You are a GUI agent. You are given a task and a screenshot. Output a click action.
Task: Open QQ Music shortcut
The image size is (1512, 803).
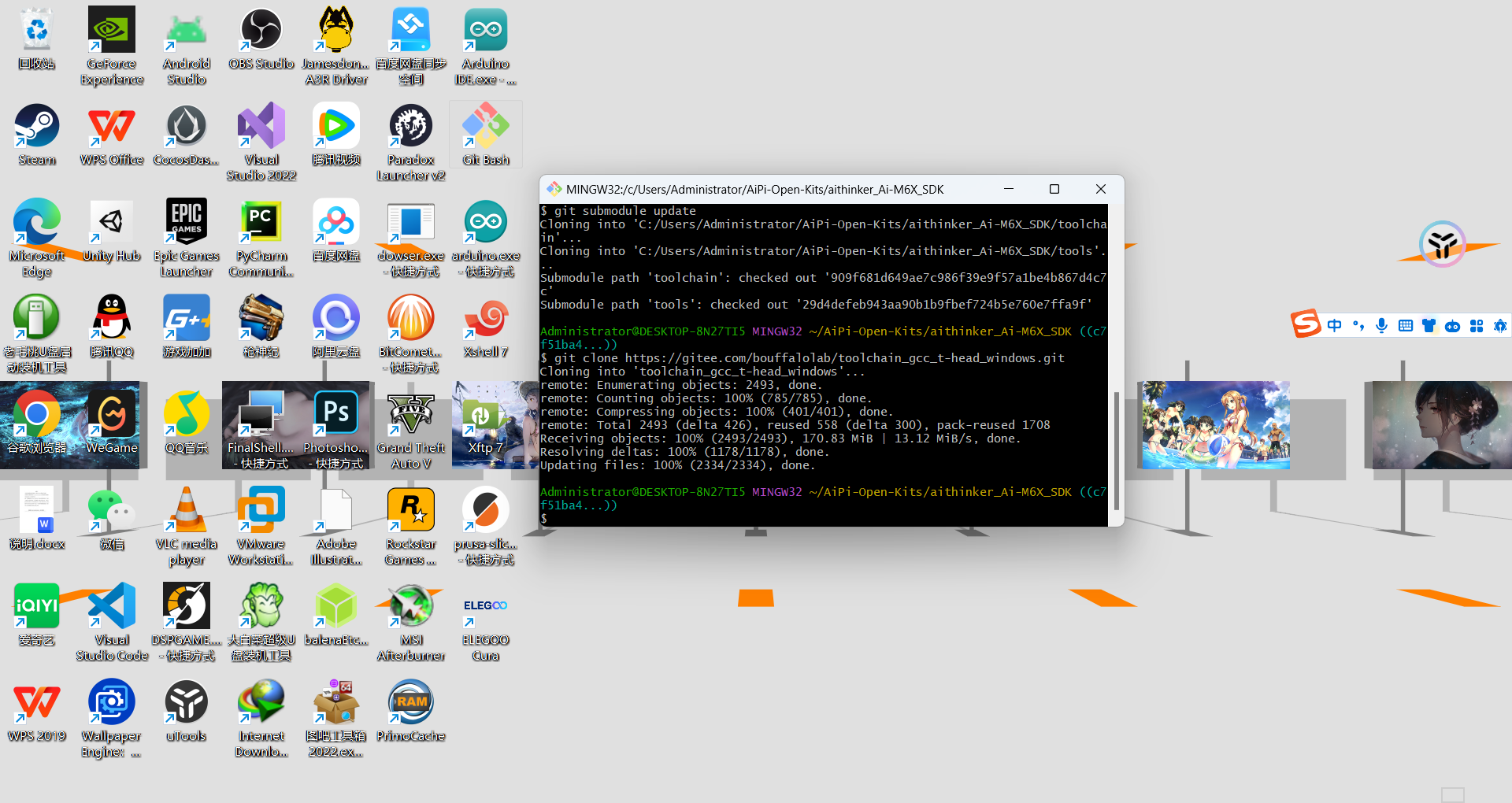[x=187, y=423]
